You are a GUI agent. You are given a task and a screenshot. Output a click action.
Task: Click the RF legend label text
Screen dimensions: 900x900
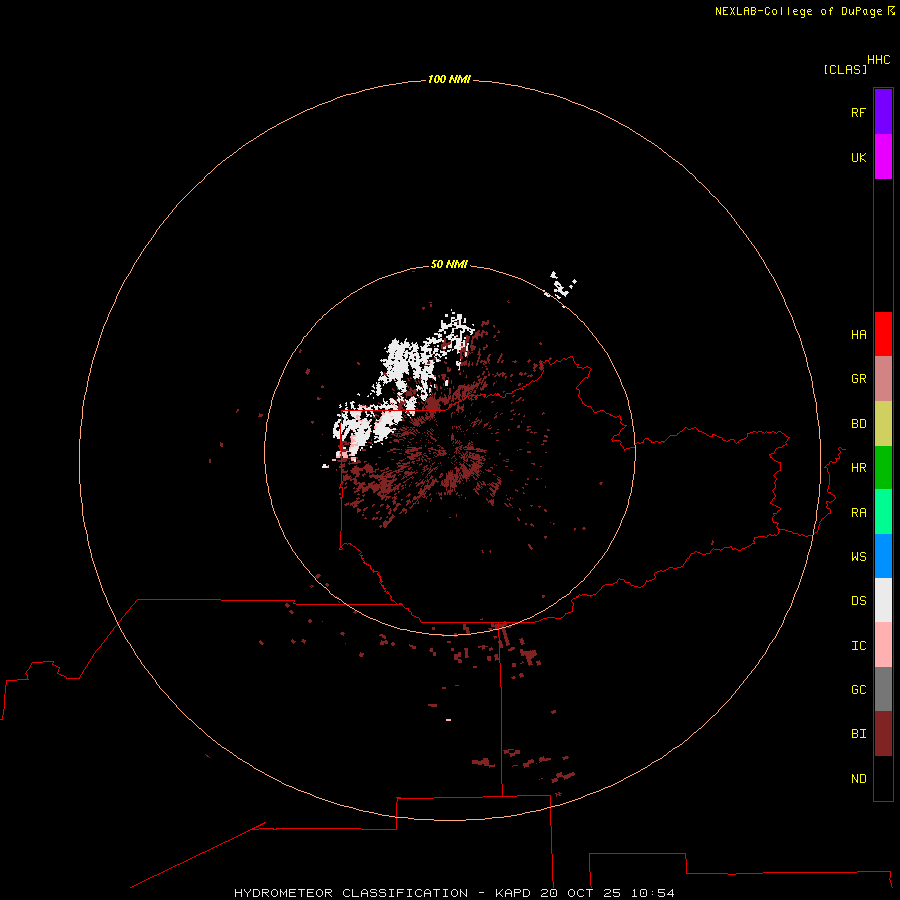coord(859,112)
